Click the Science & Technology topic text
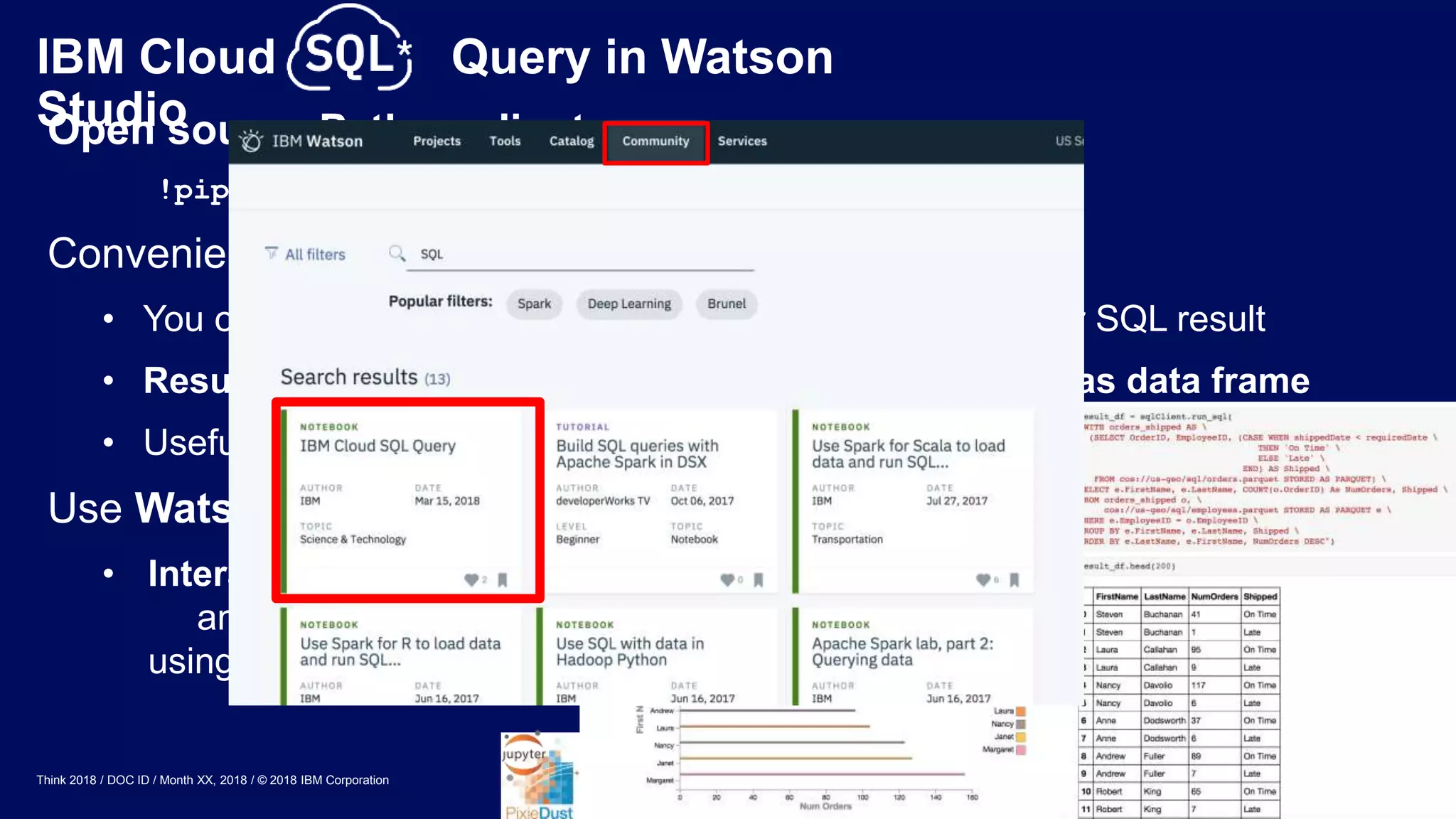 pyautogui.click(x=353, y=540)
